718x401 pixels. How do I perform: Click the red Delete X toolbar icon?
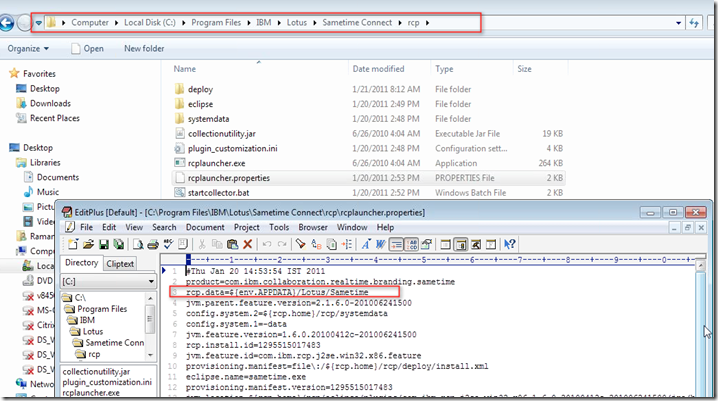[x=247, y=244]
